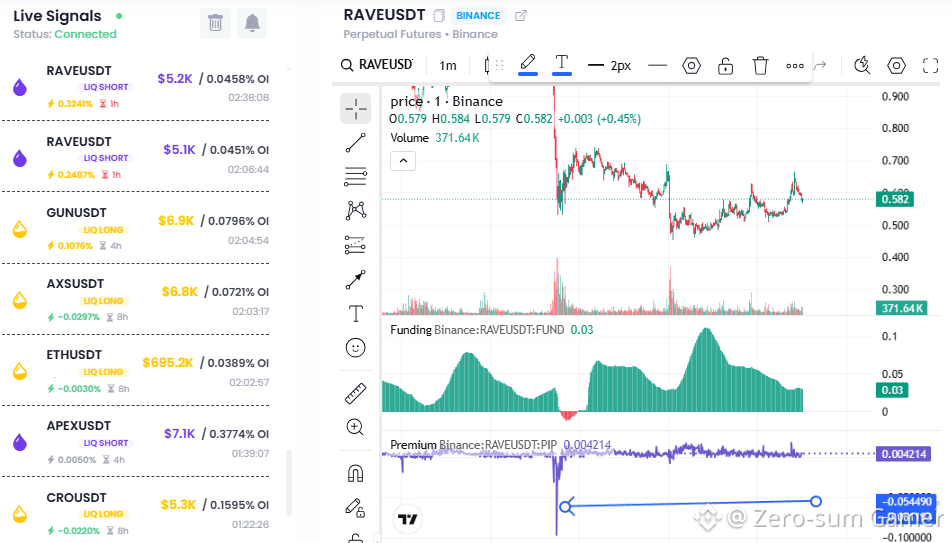The image size is (952, 543).
Task: Select the line color pencil tool
Action: pyautogui.click(x=528, y=64)
